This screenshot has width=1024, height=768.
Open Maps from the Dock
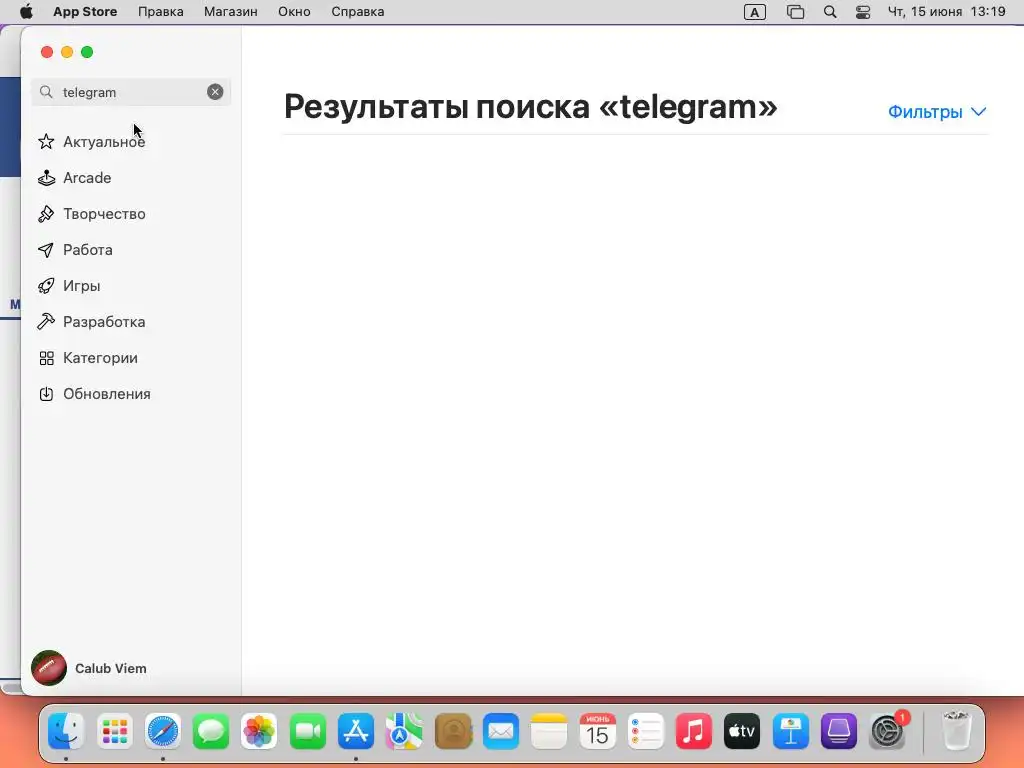(x=404, y=731)
